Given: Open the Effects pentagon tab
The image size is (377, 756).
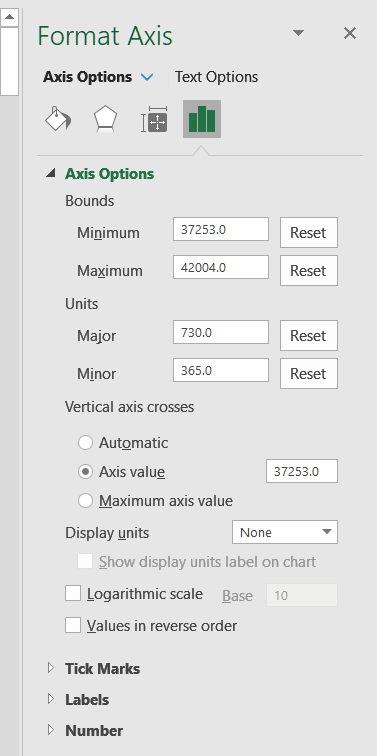Looking at the screenshot, I should click(105, 119).
